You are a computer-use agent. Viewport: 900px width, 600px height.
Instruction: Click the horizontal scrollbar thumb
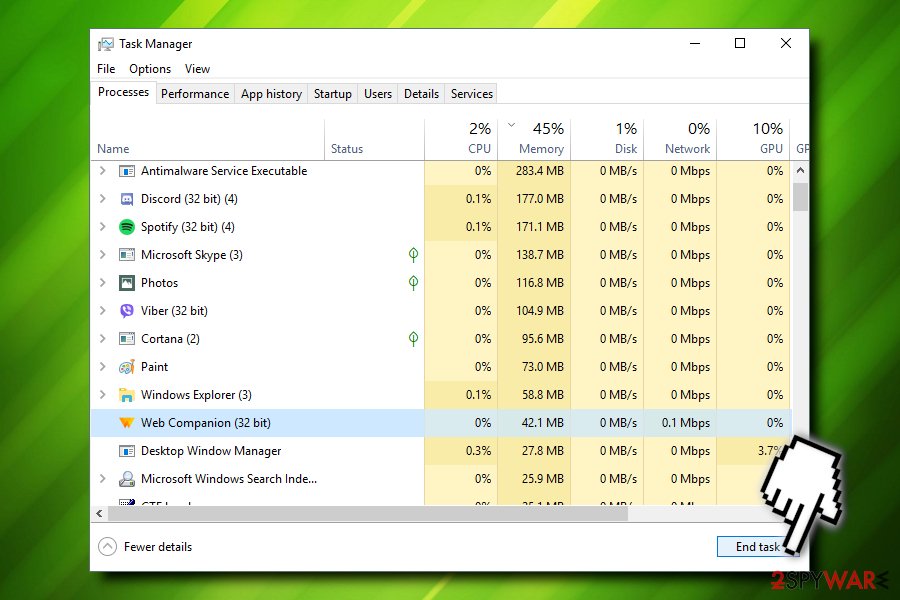(x=368, y=513)
